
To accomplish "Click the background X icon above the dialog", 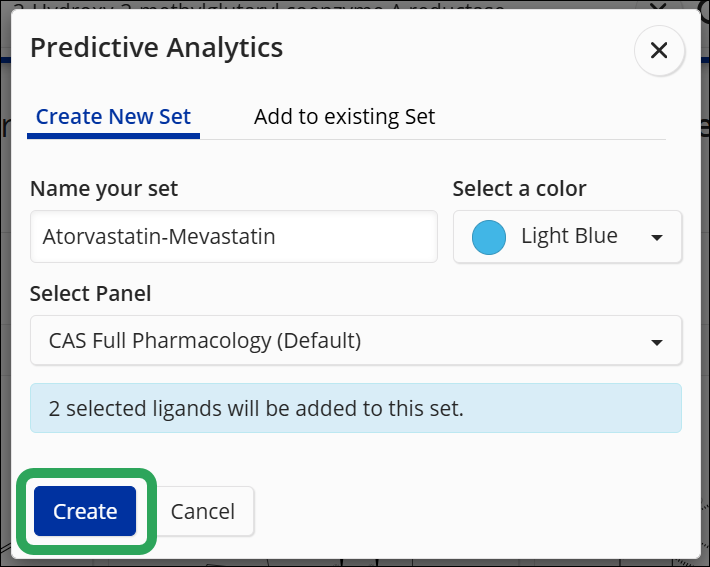I will [x=657, y=6].
